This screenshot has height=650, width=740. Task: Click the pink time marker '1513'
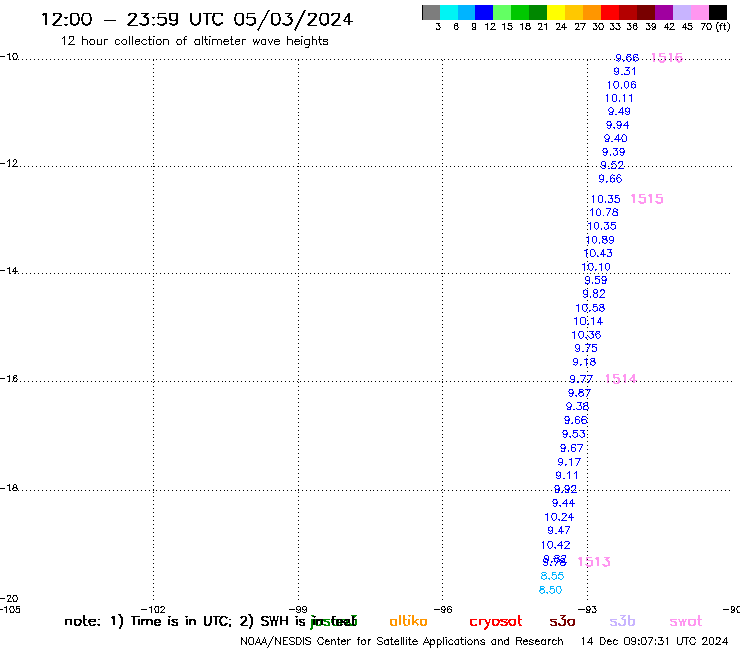(x=594, y=562)
